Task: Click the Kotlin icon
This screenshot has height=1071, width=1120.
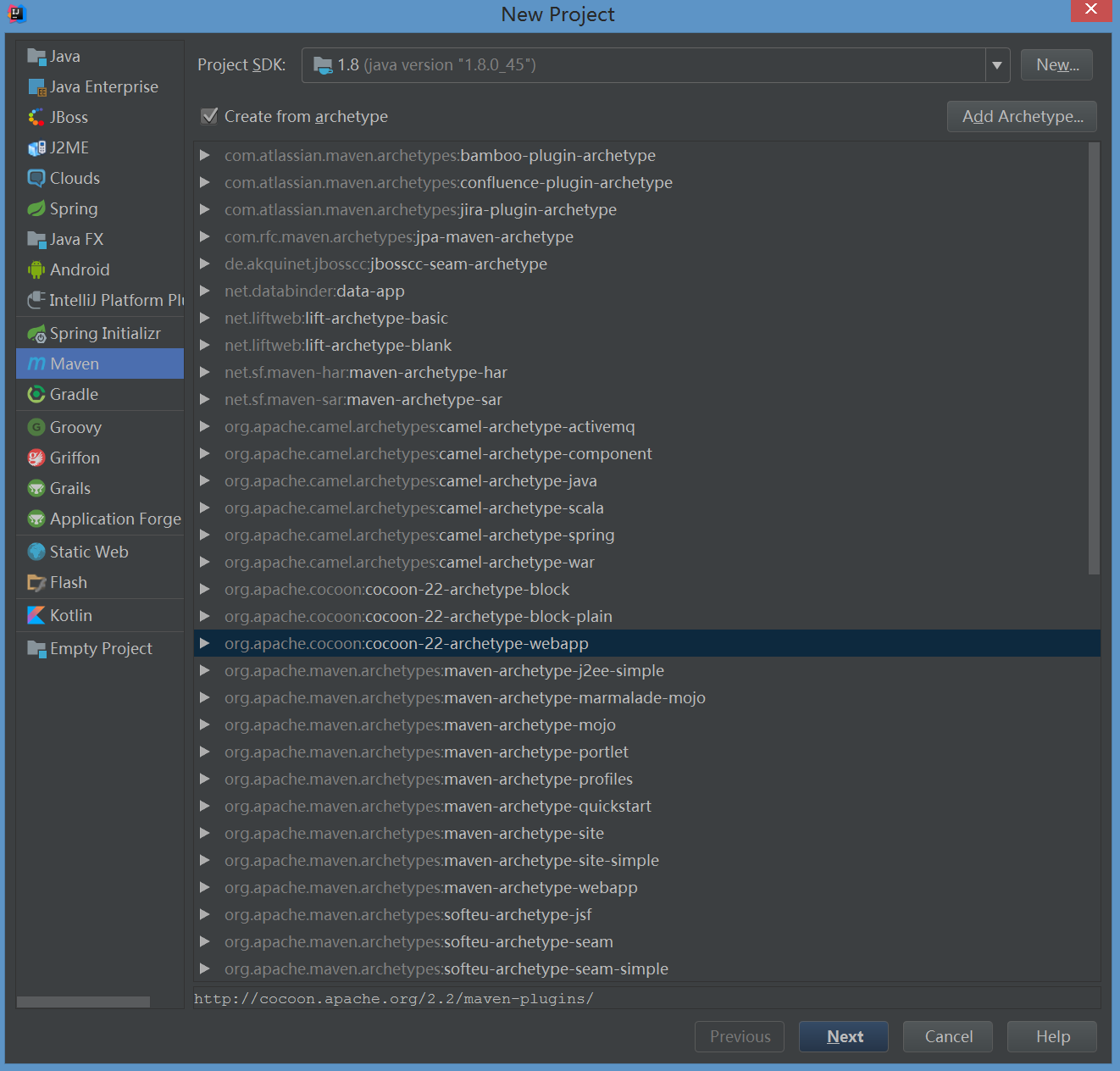Action: point(36,616)
